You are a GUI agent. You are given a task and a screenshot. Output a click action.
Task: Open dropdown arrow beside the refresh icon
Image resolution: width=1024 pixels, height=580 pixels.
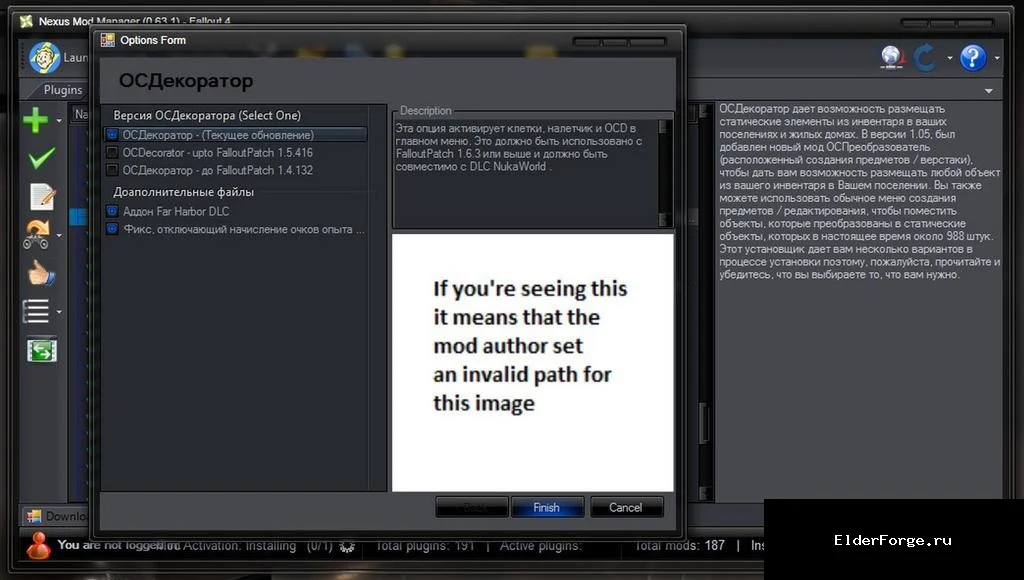click(x=950, y=58)
